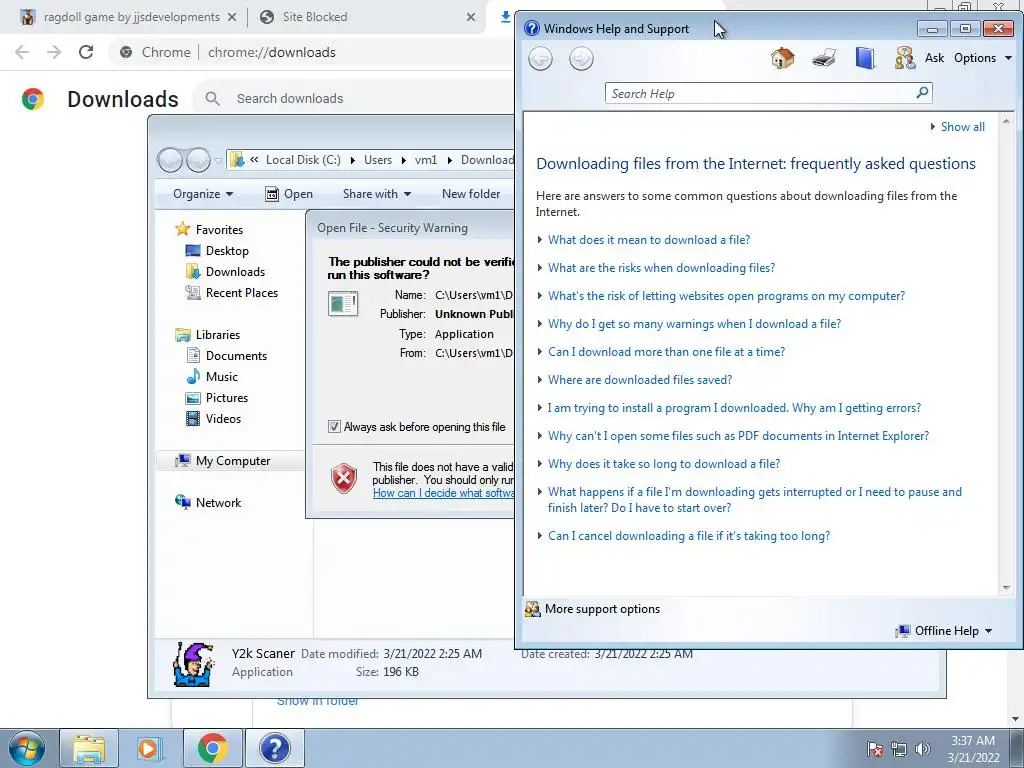Click Explorer Forward button
Viewport: 1024px width, 768px height.
click(198, 160)
